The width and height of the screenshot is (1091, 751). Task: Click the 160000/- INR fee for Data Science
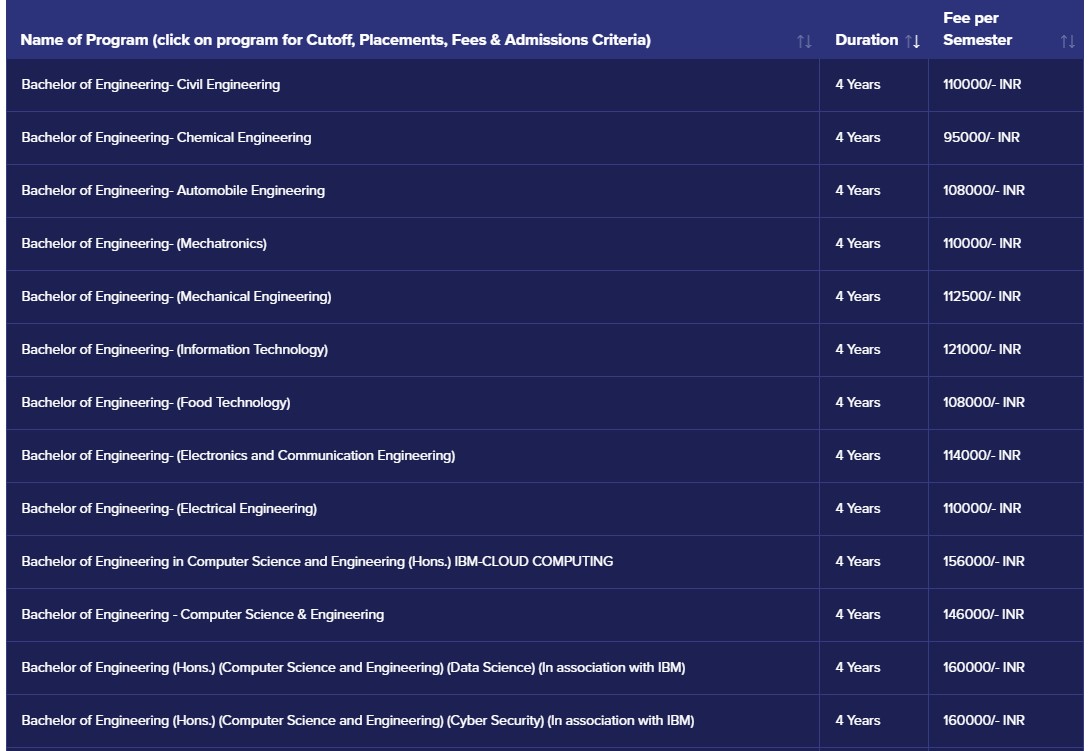(983, 668)
